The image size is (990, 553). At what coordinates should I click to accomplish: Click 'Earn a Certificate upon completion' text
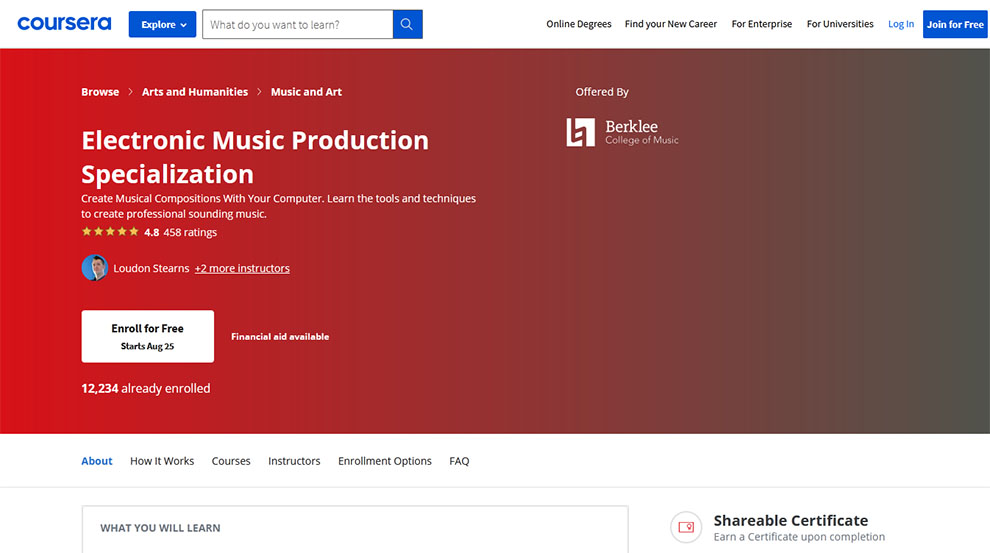pos(799,537)
